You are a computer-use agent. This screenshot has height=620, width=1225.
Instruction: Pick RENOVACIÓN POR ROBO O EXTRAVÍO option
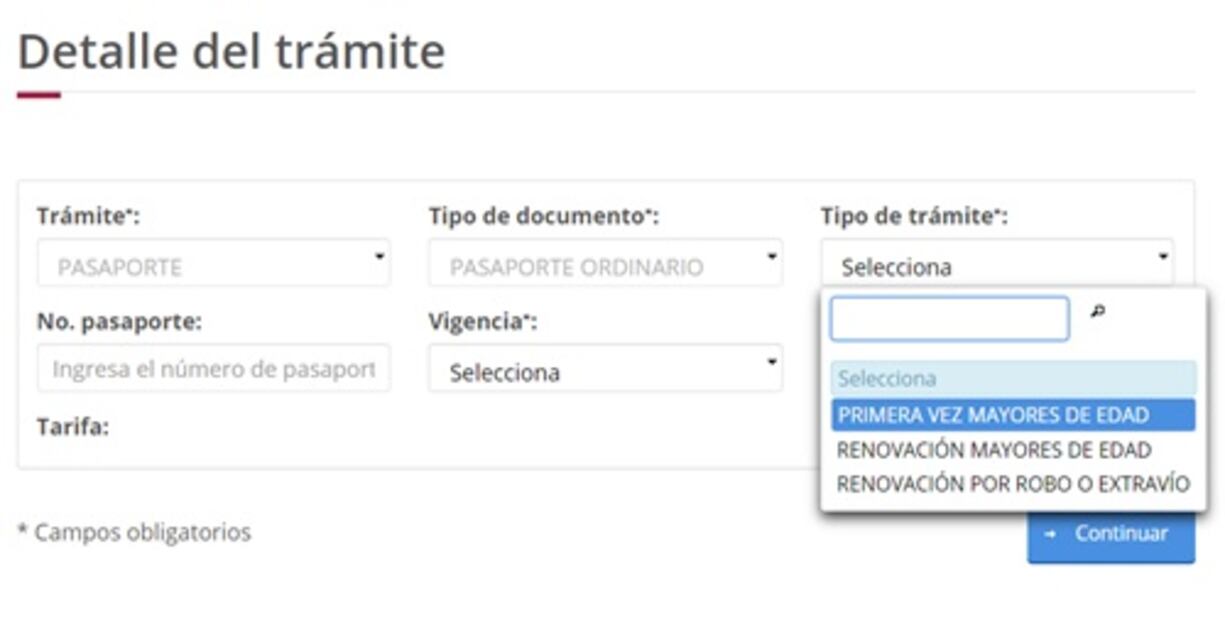coord(1013,484)
